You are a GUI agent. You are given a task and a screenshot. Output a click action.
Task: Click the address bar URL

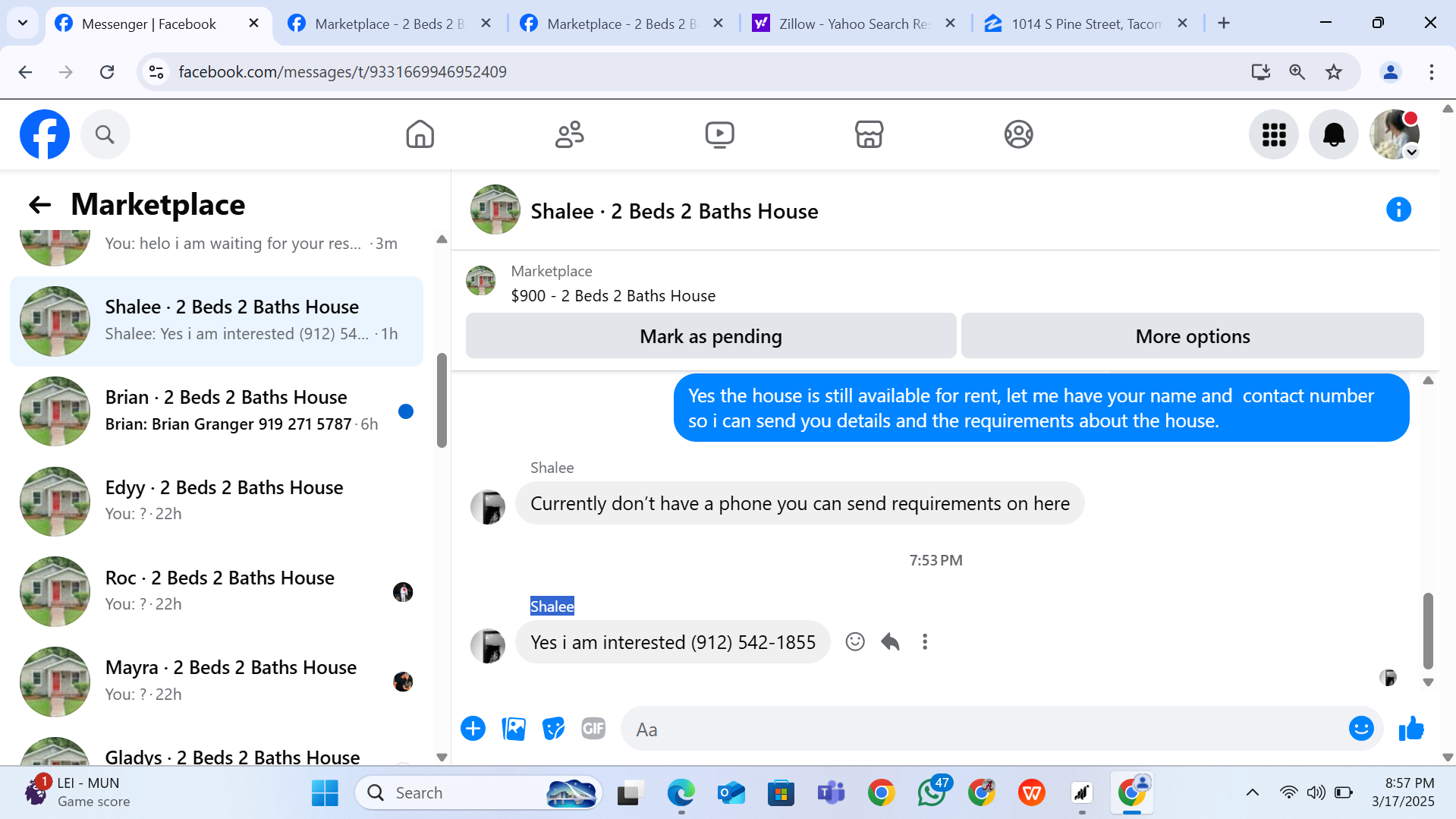(343, 72)
